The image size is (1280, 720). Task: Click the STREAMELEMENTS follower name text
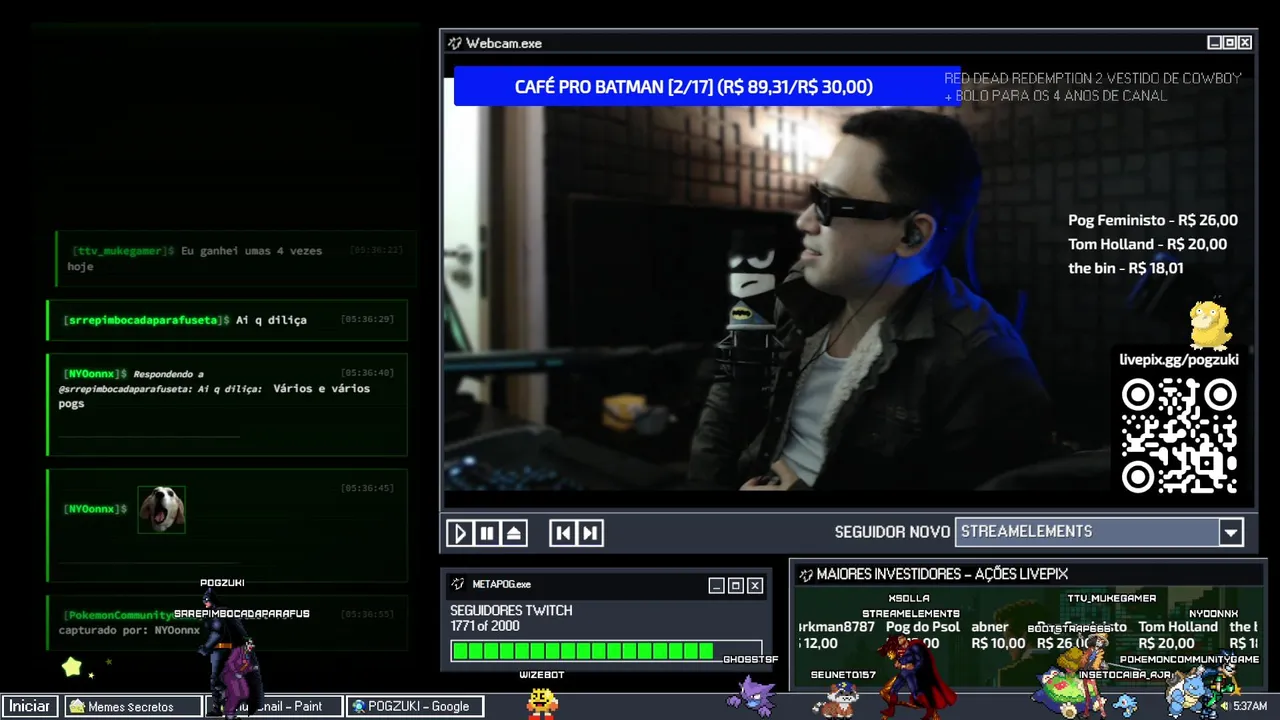point(1026,532)
